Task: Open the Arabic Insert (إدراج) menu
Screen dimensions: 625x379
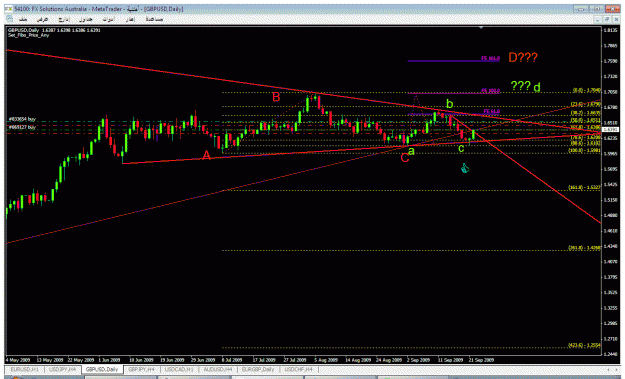Action: point(64,19)
